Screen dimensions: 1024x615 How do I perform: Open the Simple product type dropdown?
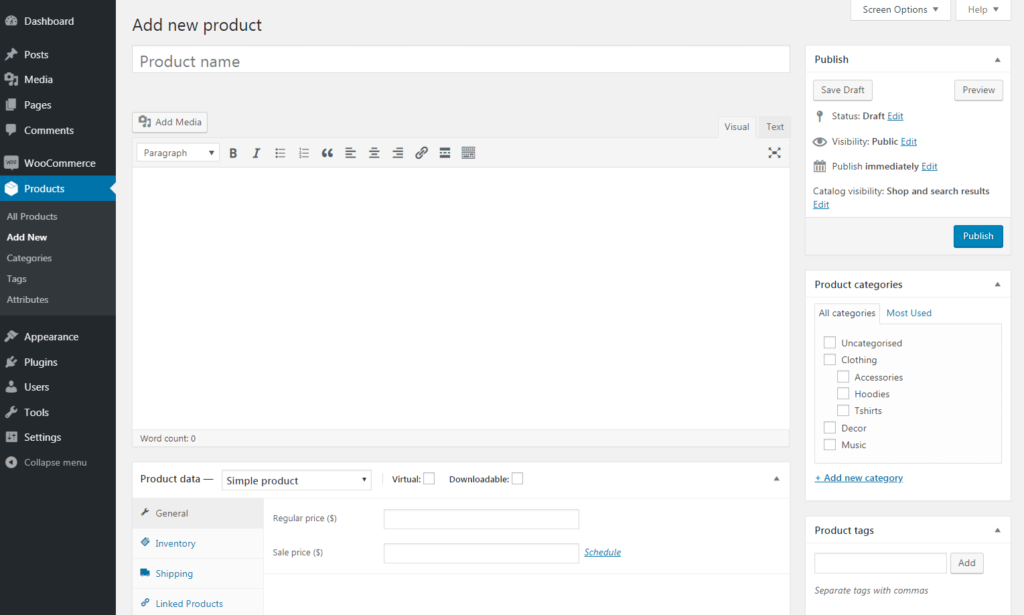click(x=296, y=480)
